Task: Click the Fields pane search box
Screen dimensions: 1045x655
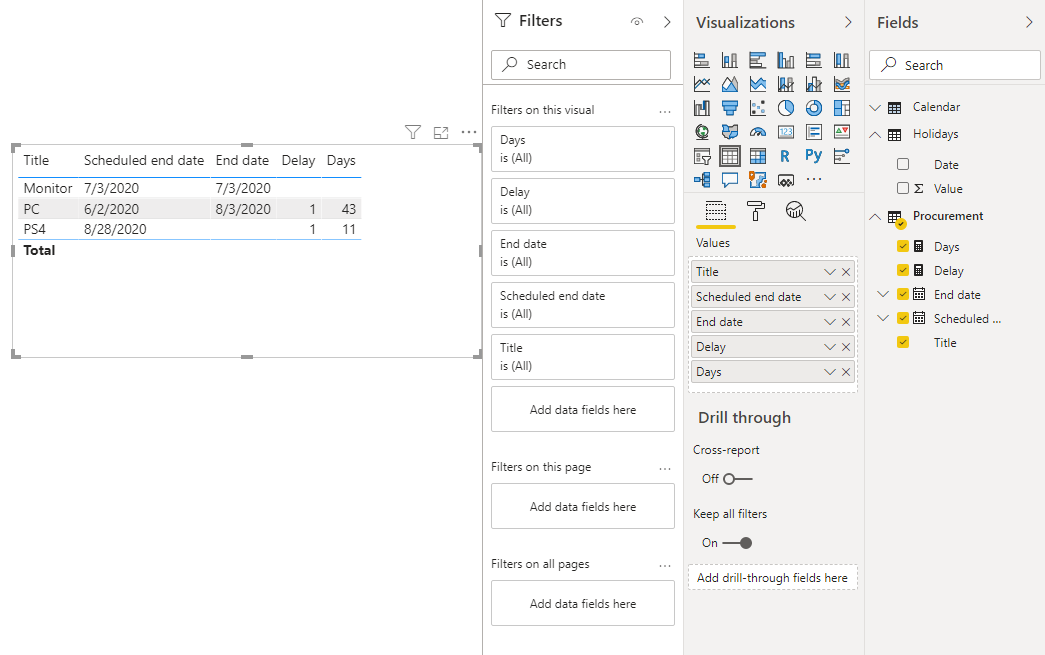Action: [x=954, y=65]
